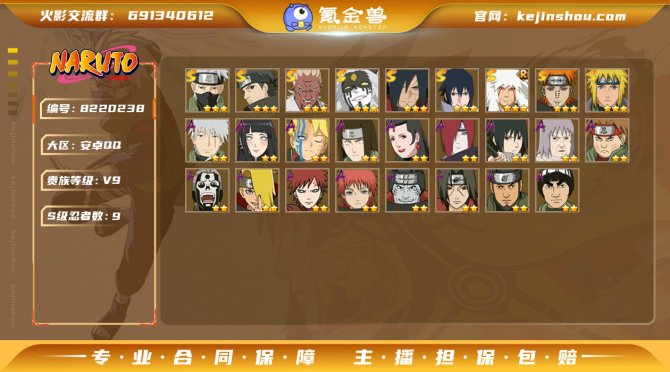Image resolution: width=670 pixels, height=372 pixels.
Task: Select the red-haired Nagato A-rank portrait
Action: [x=457, y=141]
